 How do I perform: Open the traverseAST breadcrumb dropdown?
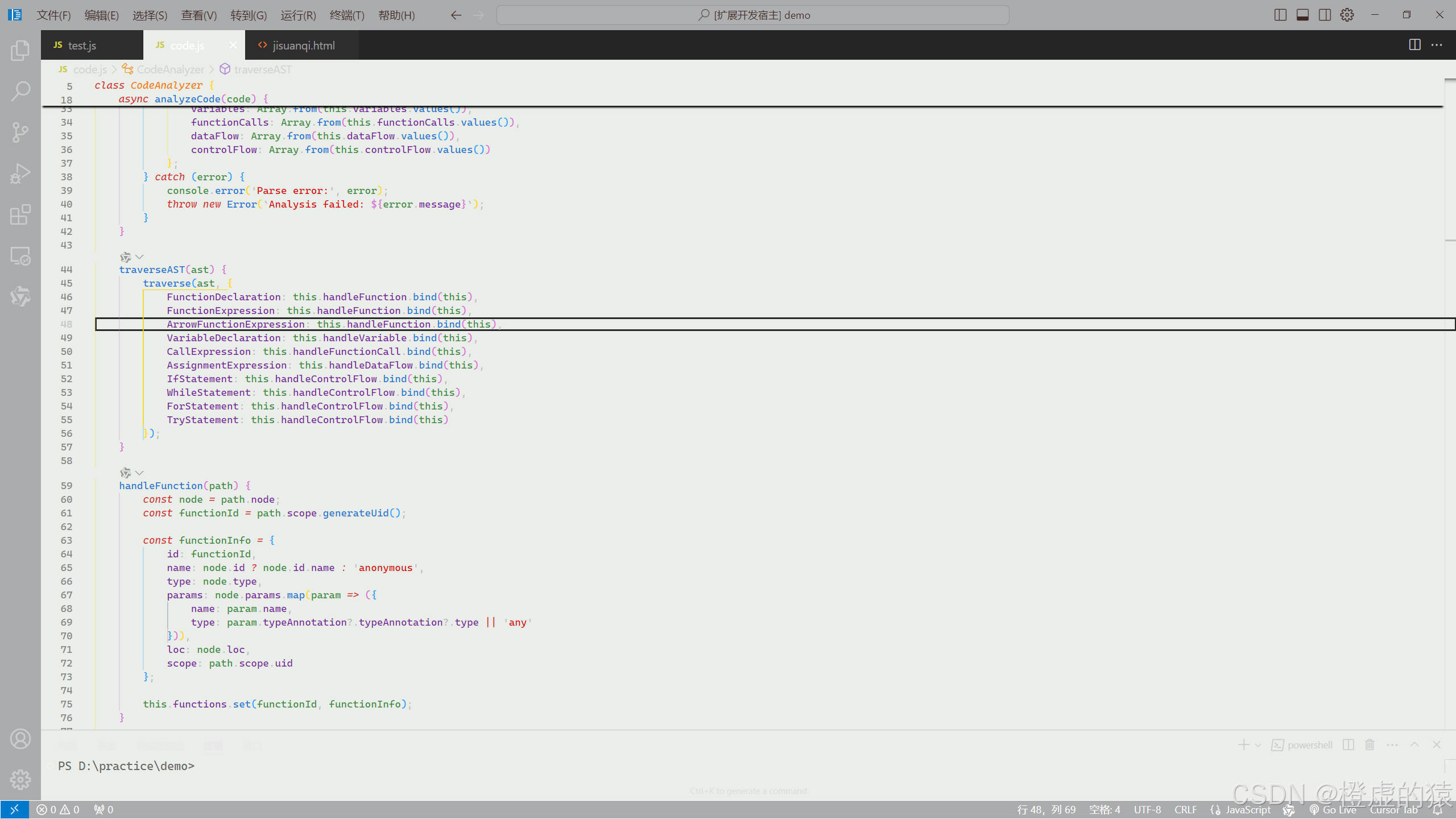[263, 69]
